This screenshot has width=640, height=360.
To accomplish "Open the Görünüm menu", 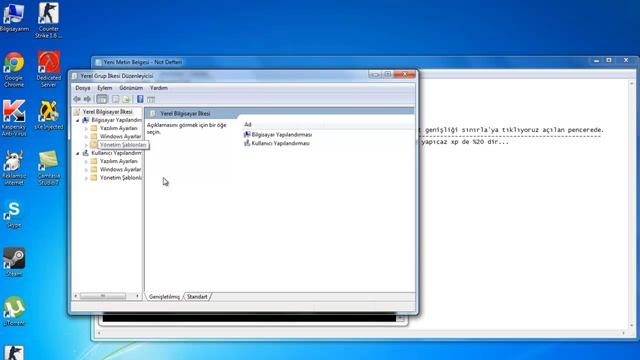I will pos(131,88).
